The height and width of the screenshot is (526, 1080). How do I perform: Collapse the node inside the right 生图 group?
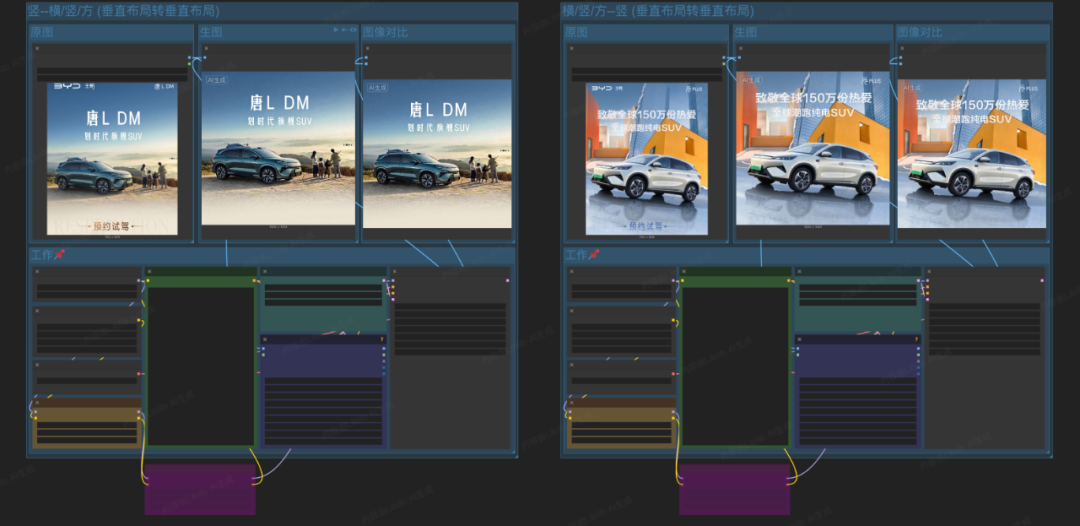(x=740, y=48)
